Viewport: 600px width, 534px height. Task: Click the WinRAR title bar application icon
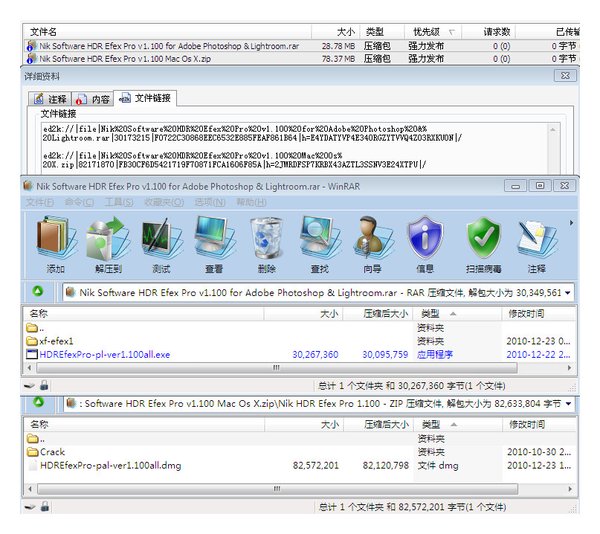coord(28,186)
